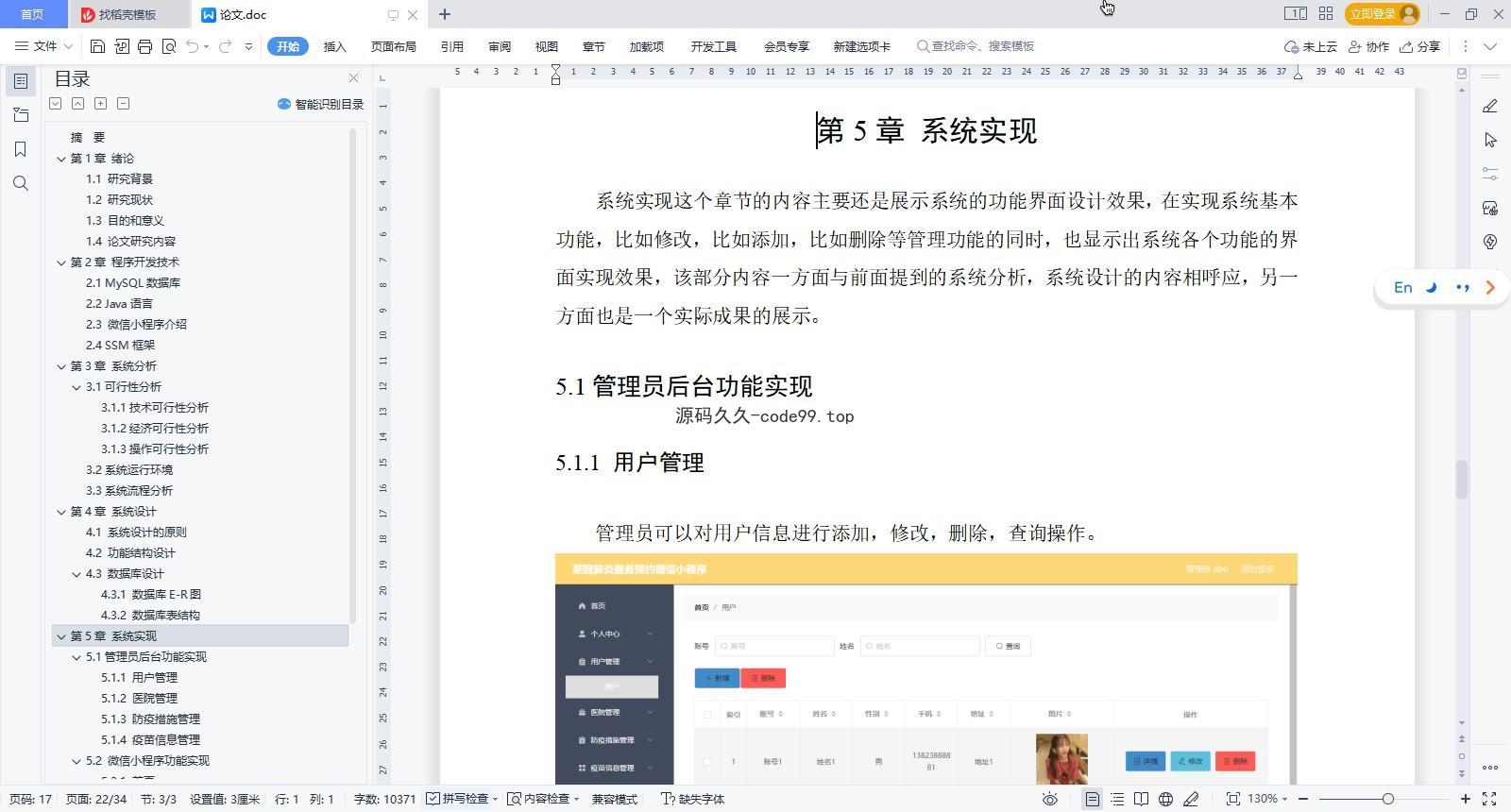Screen dimensions: 1511x812
Task: Click the minus icon in 目录 toolbar
Action: [124, 103]
